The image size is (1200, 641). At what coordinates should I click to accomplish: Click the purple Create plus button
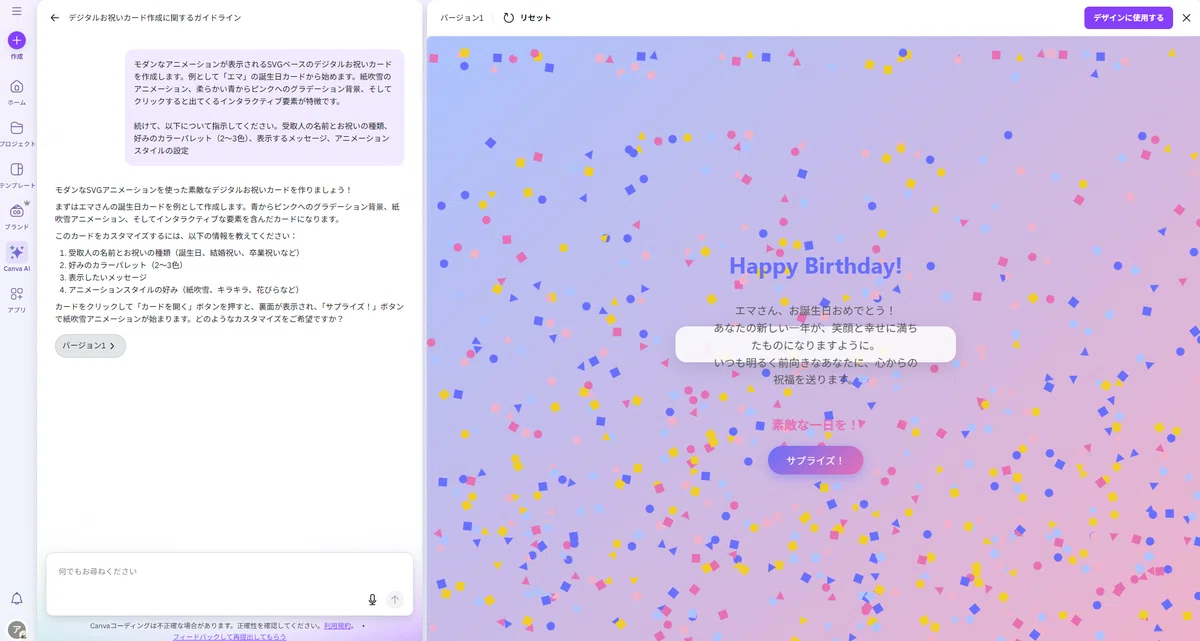[x=16, y=40]
